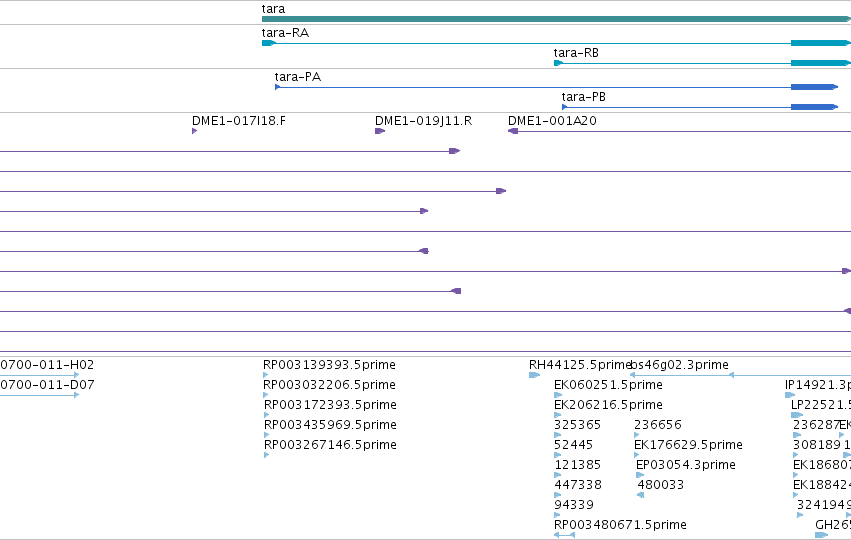
Task: Select the EK060251.5prime feature
Action: pos(558,395)
